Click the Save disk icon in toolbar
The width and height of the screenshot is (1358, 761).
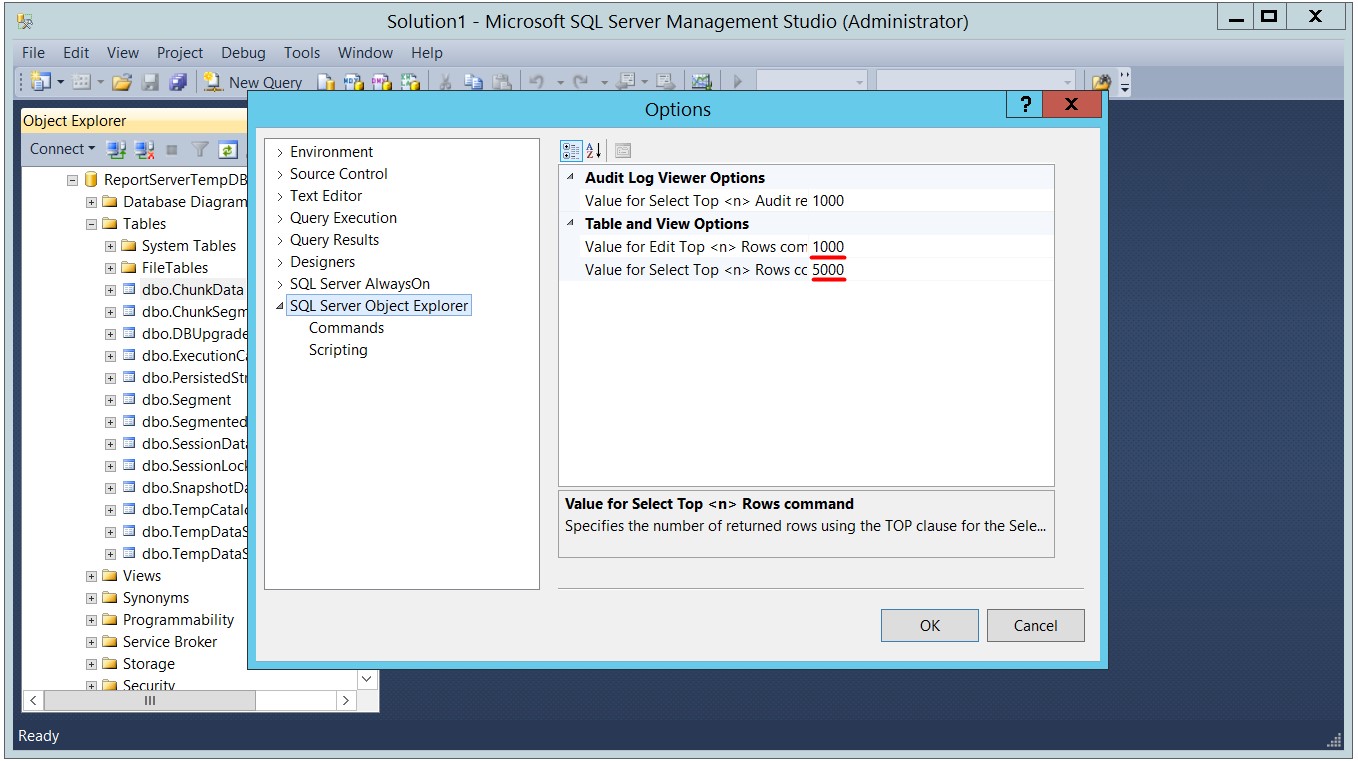click(x=151, y=82)
